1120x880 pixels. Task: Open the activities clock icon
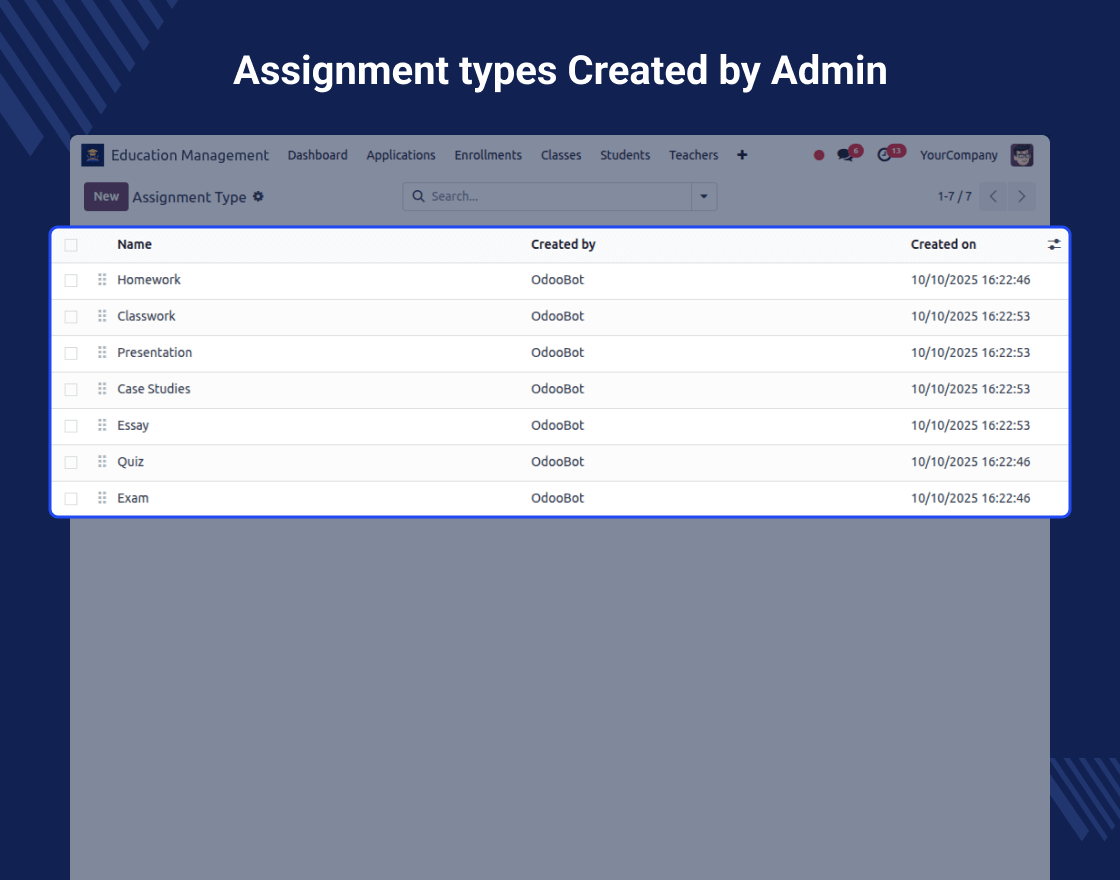[885, 155]
